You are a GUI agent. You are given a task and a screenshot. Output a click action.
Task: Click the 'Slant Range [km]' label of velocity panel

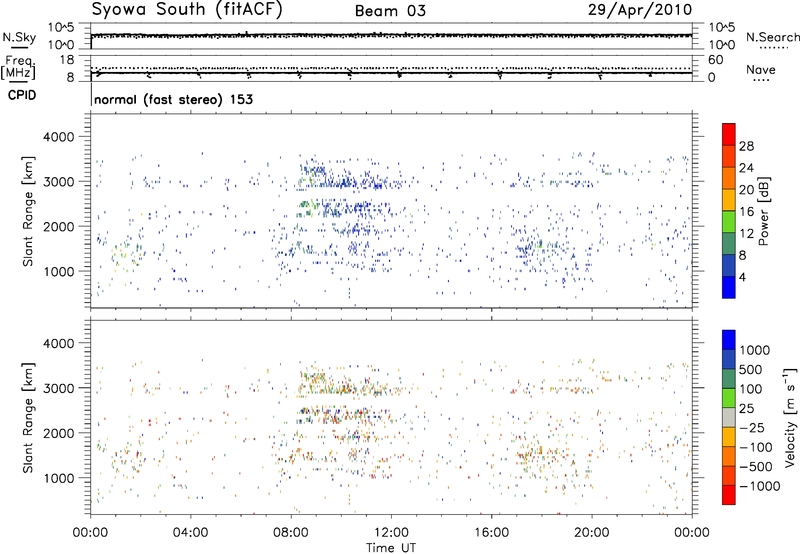[x=28, y=417]
